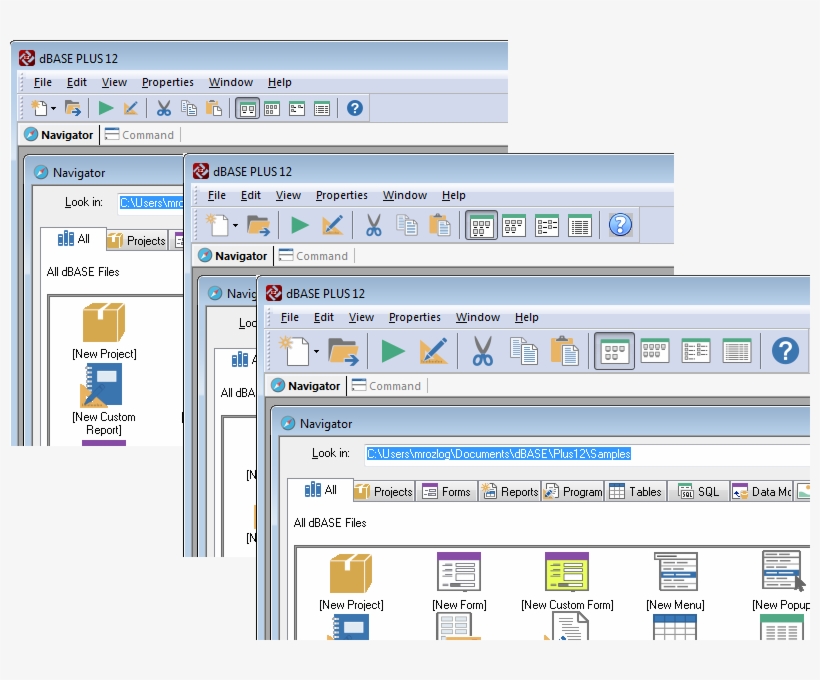Open Help menu in front window
Screen dimensions: 820x680
pos(527,317)
